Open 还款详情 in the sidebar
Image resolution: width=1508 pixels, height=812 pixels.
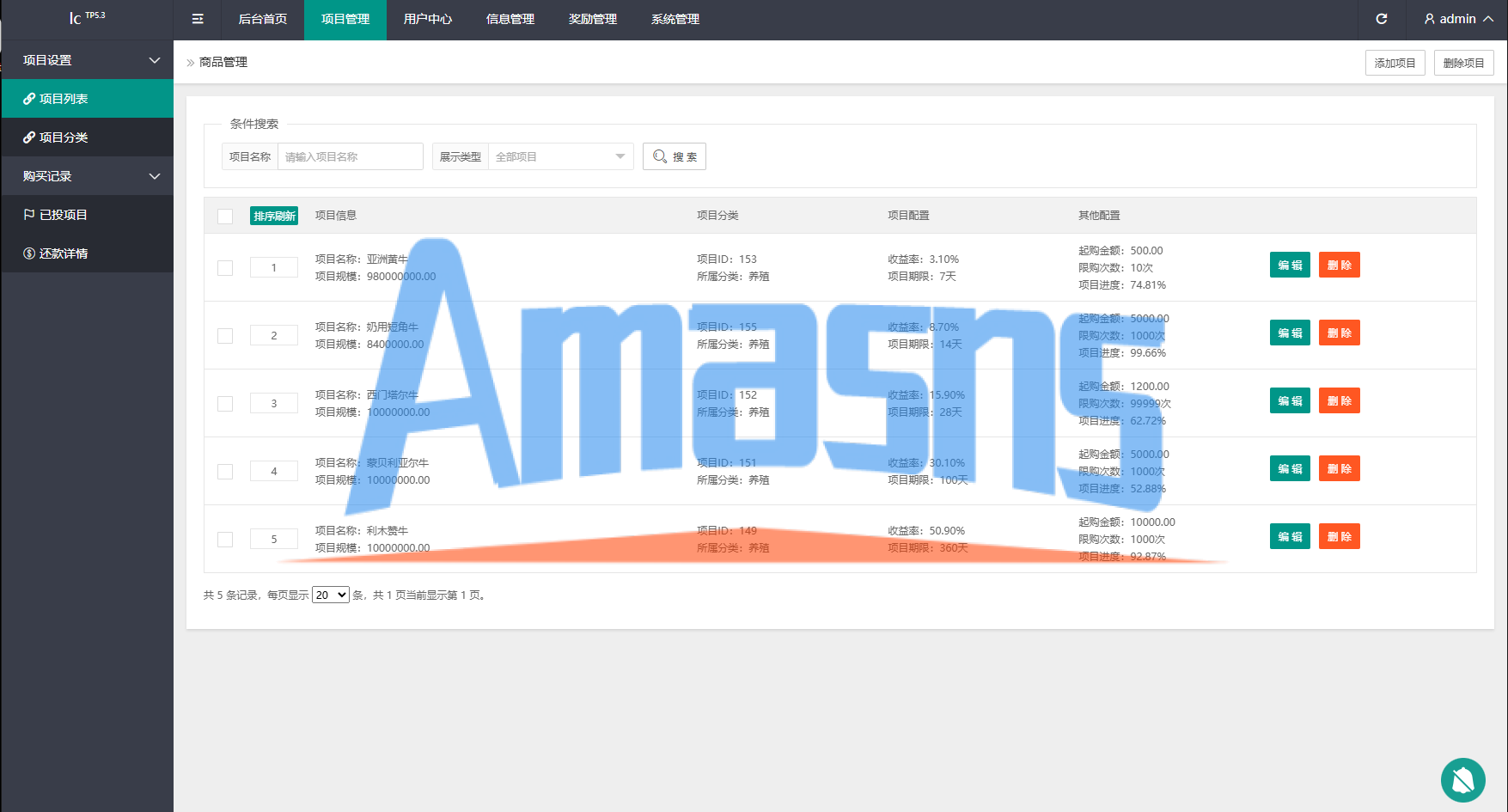tap(87, 253)
